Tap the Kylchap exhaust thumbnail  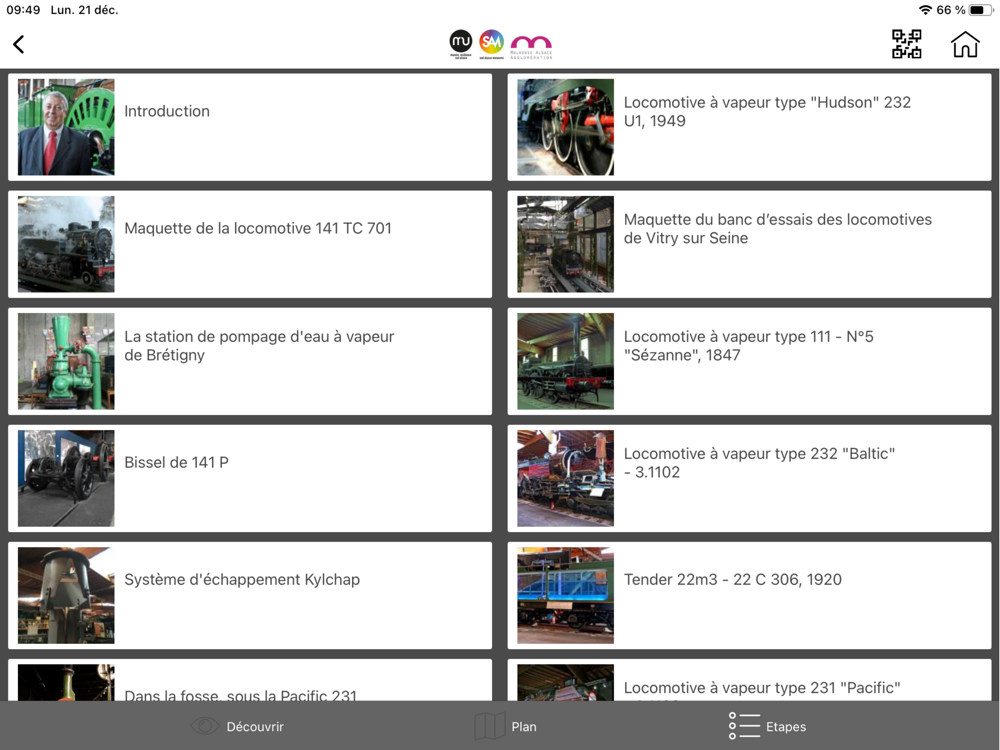click(66, 596)
